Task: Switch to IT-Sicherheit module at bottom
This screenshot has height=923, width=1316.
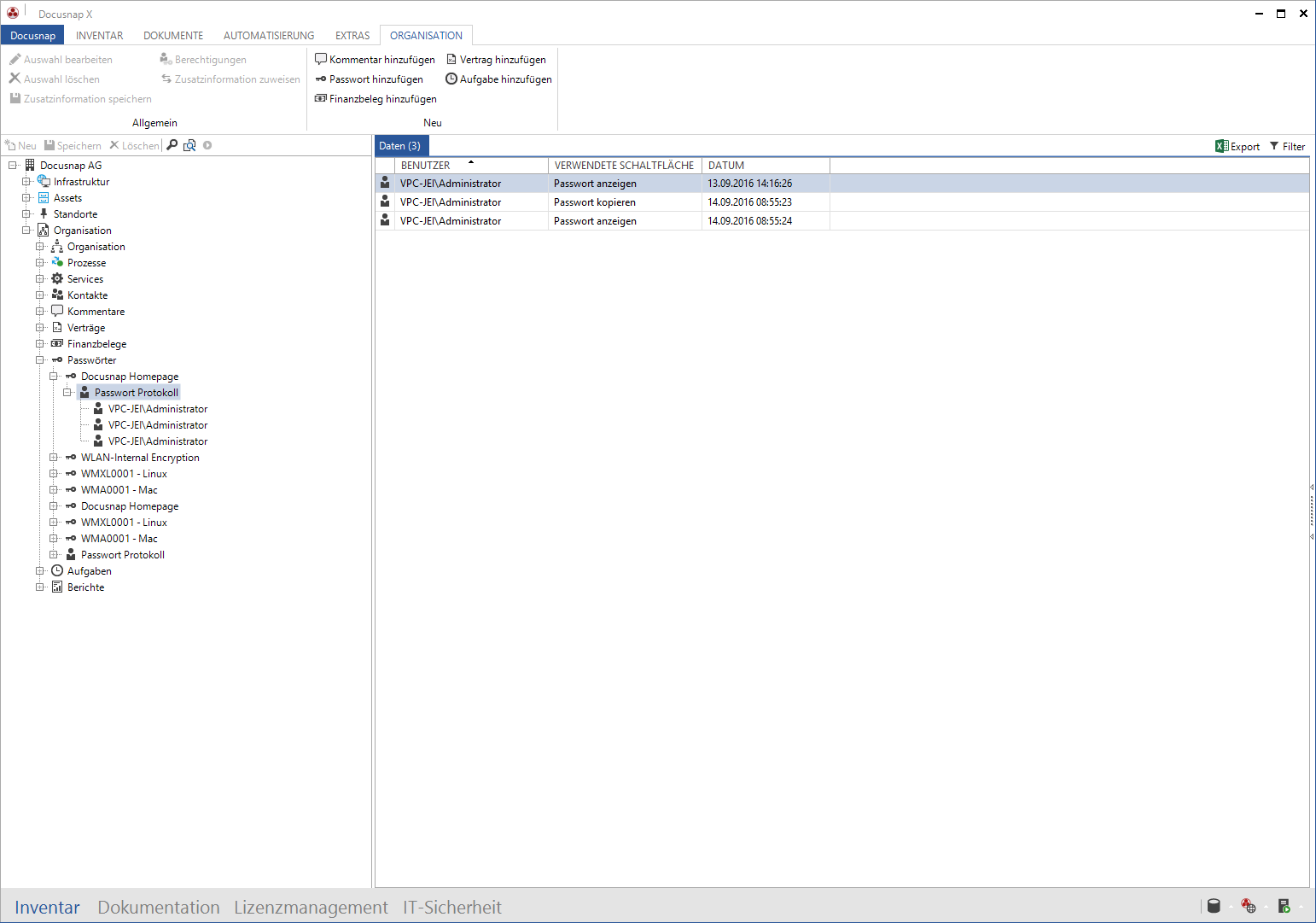Action: [452, 907]
